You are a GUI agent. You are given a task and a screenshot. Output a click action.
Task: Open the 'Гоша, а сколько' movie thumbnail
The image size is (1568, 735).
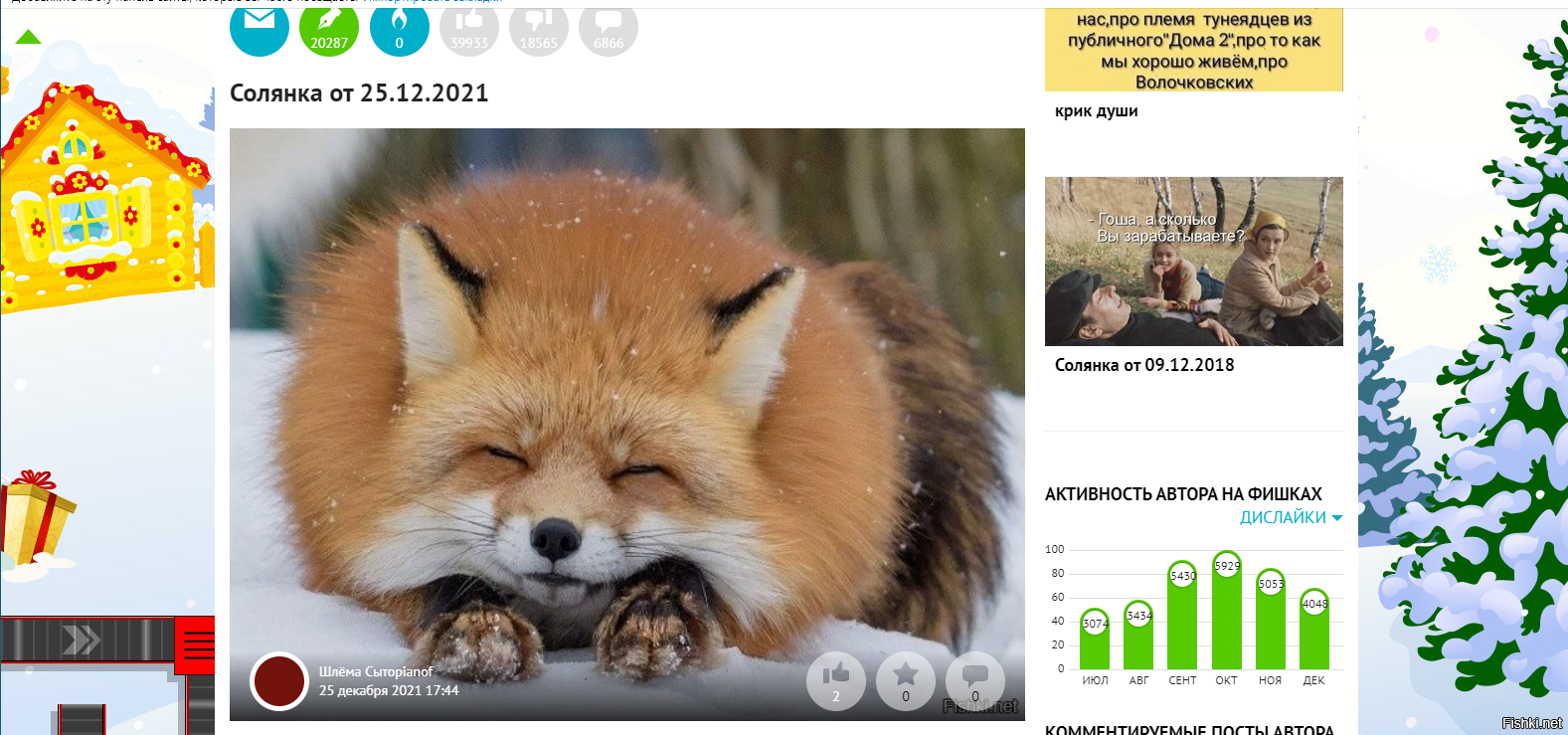tap(1193, 262)
